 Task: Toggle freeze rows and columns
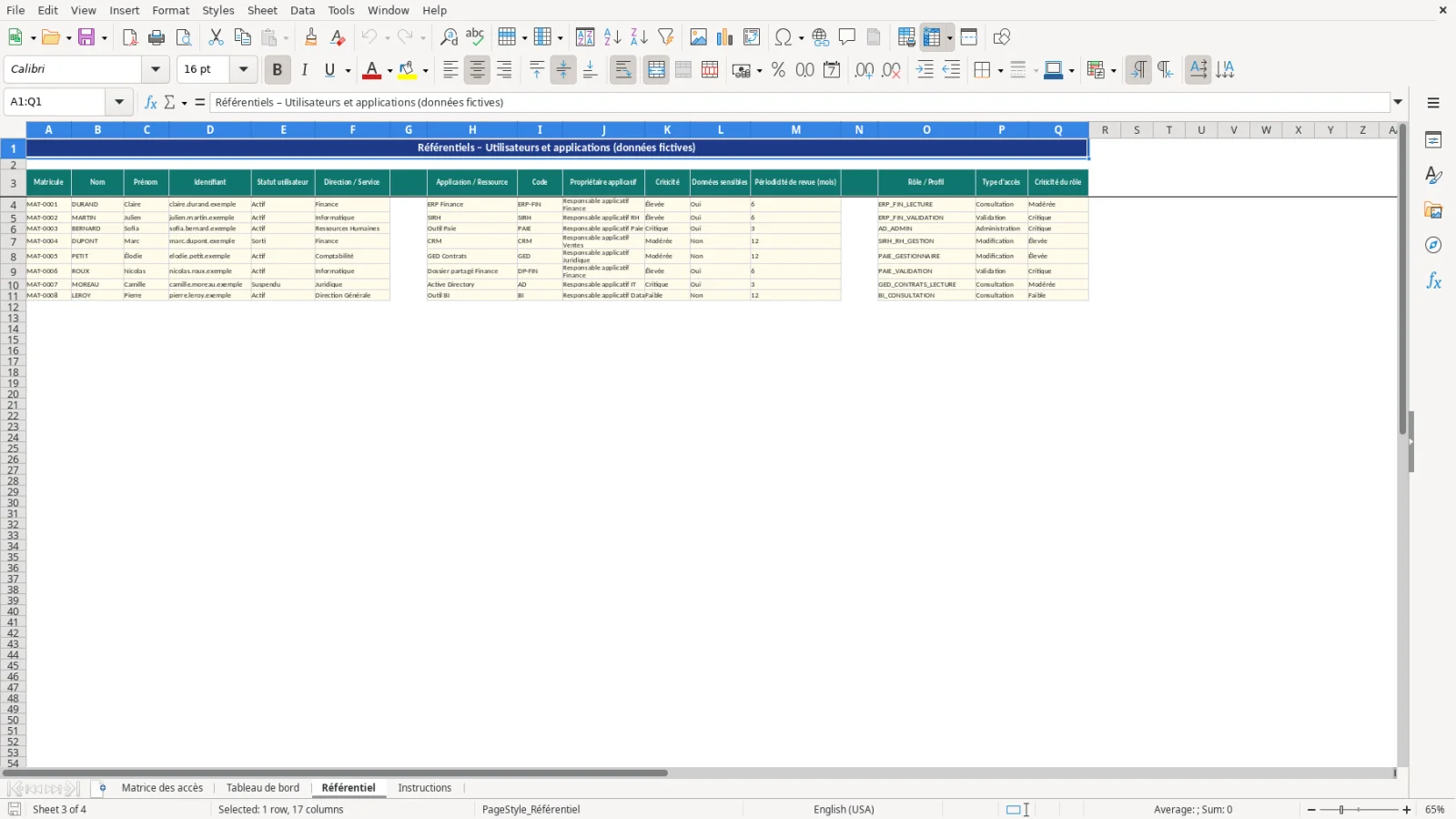931,37
